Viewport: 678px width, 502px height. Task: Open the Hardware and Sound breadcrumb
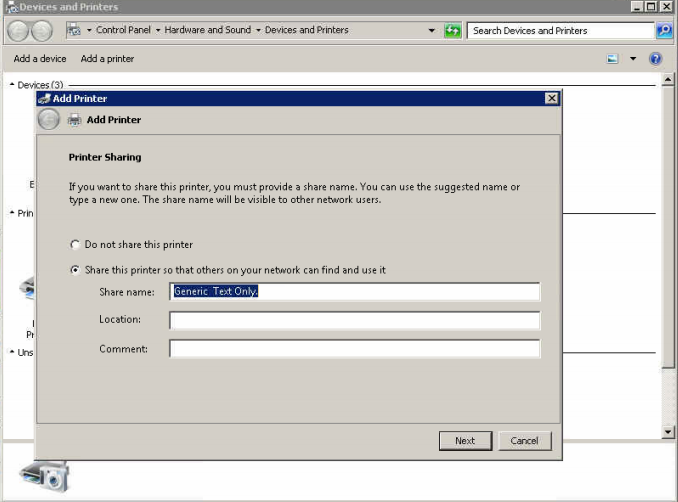[208, 30]
